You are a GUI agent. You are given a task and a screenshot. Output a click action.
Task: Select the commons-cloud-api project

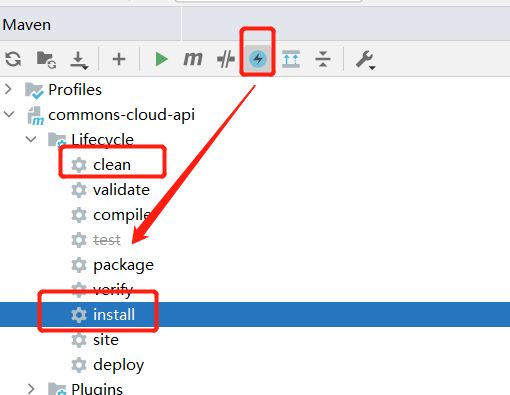pos(121,115)
